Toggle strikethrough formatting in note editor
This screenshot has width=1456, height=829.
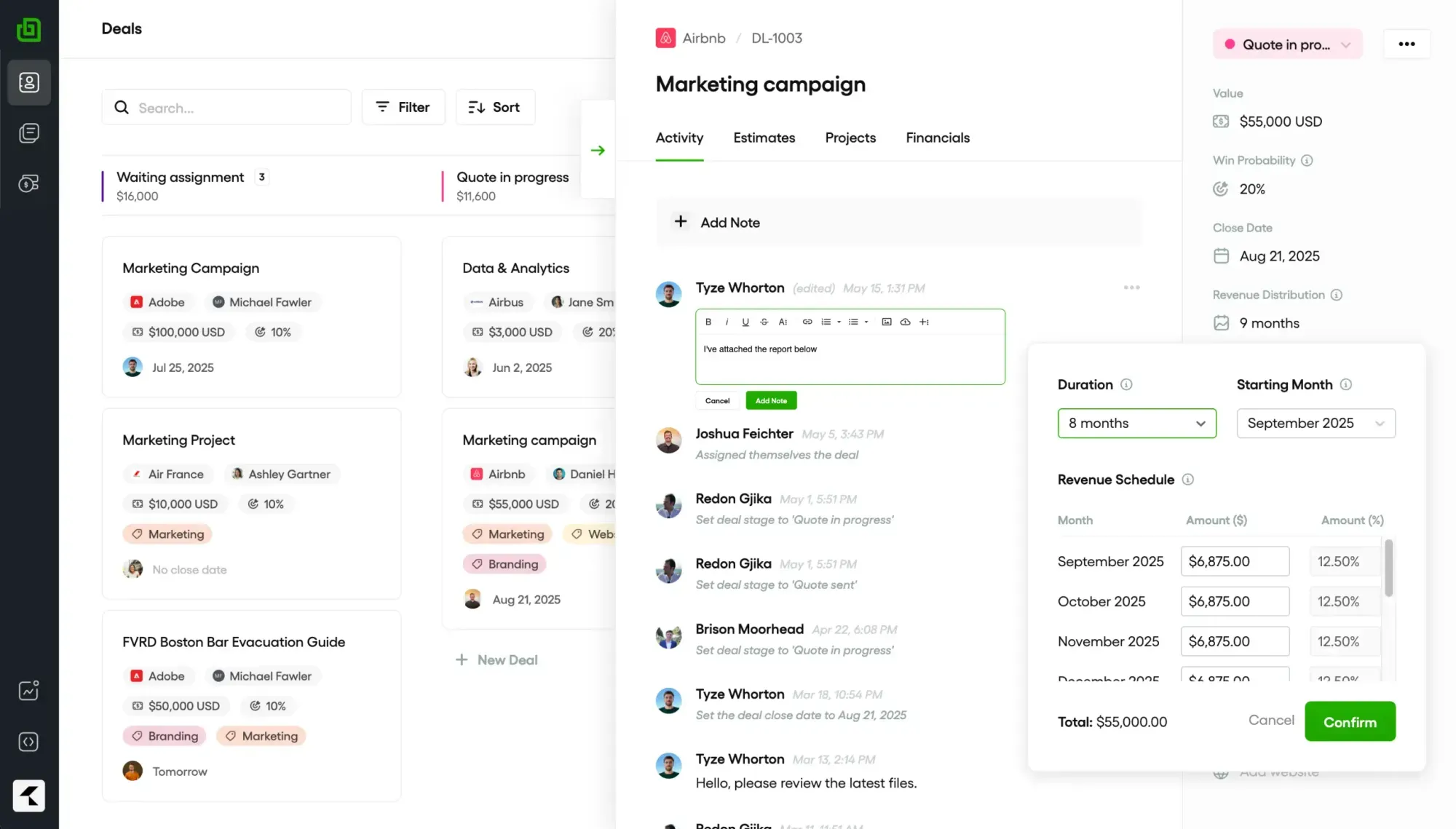pos(764,322)
